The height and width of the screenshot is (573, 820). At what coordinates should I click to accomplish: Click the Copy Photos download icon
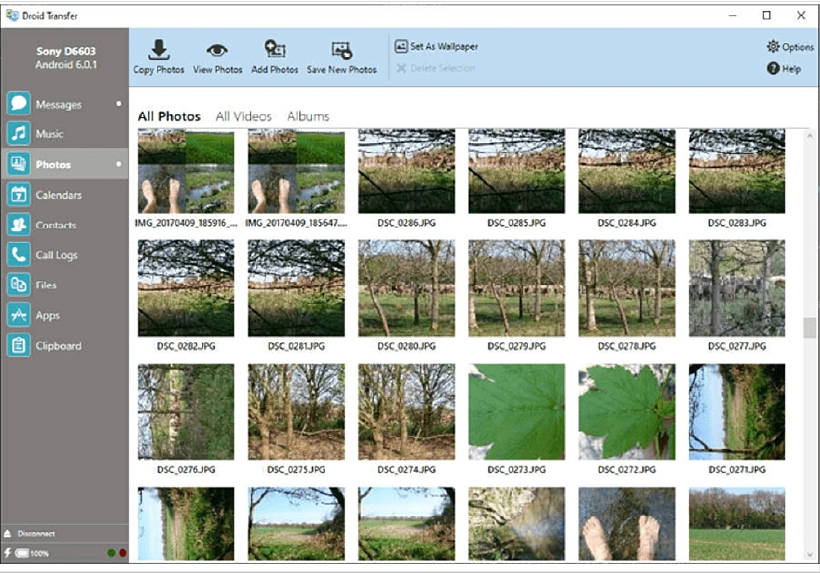[158, 50]
